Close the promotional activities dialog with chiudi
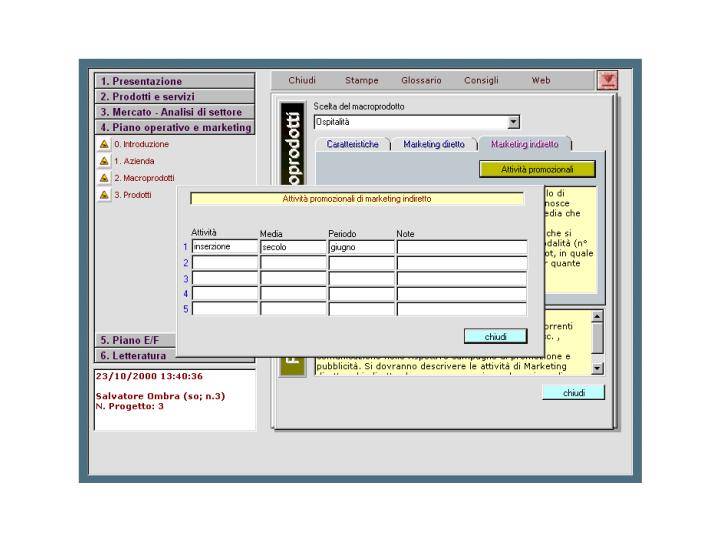Screen dimensions: 720x540 [495, 337]
